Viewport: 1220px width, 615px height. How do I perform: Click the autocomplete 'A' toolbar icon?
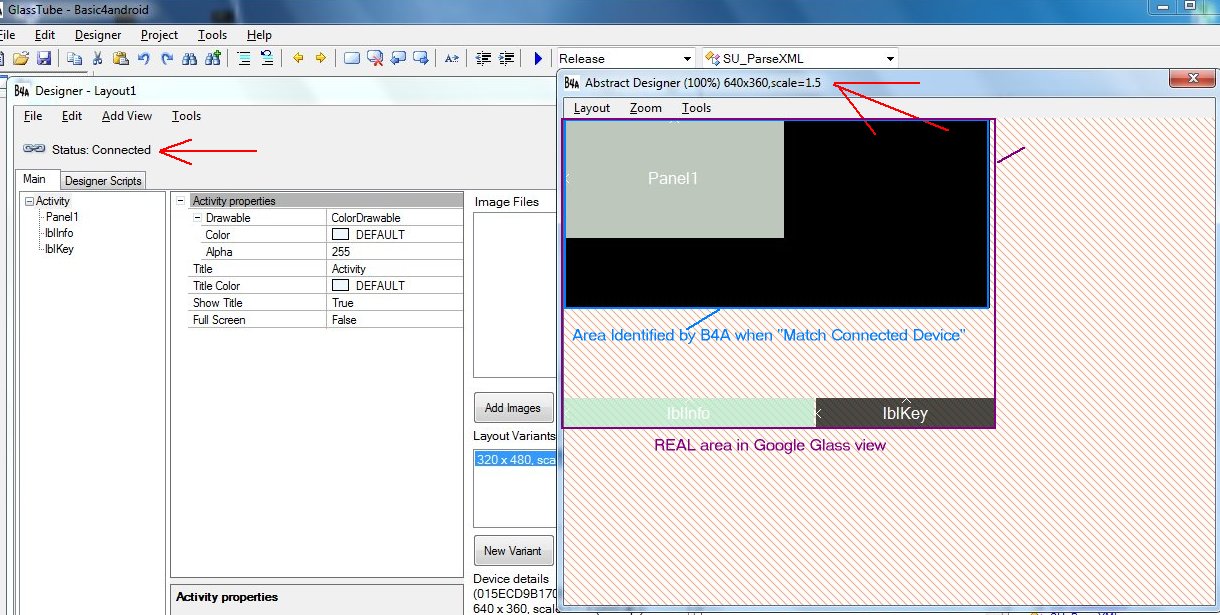click(452, 58)
